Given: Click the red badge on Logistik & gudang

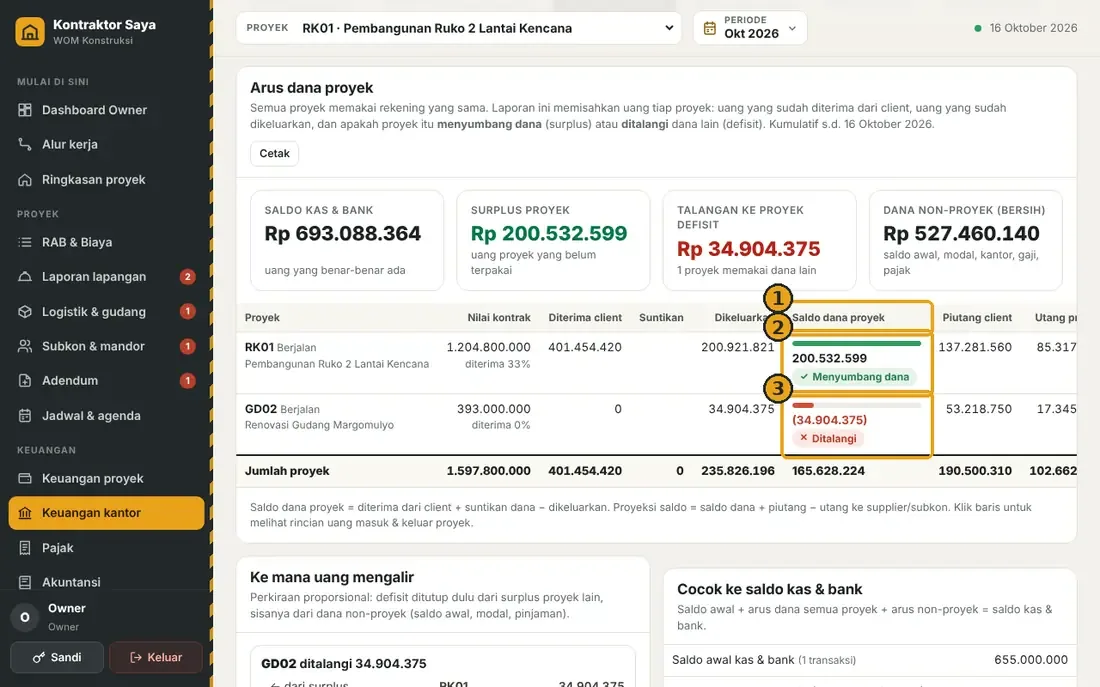Looking at the screenshot, I should click(187, 311).
